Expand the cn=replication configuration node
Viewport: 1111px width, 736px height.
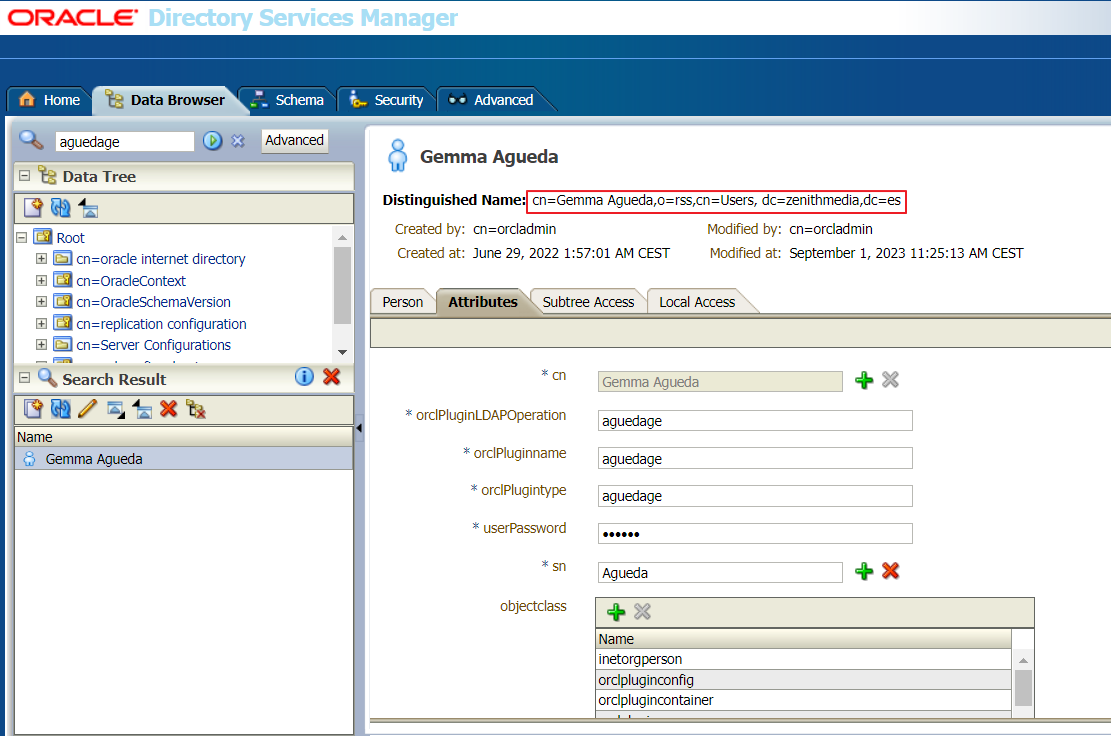41,324
